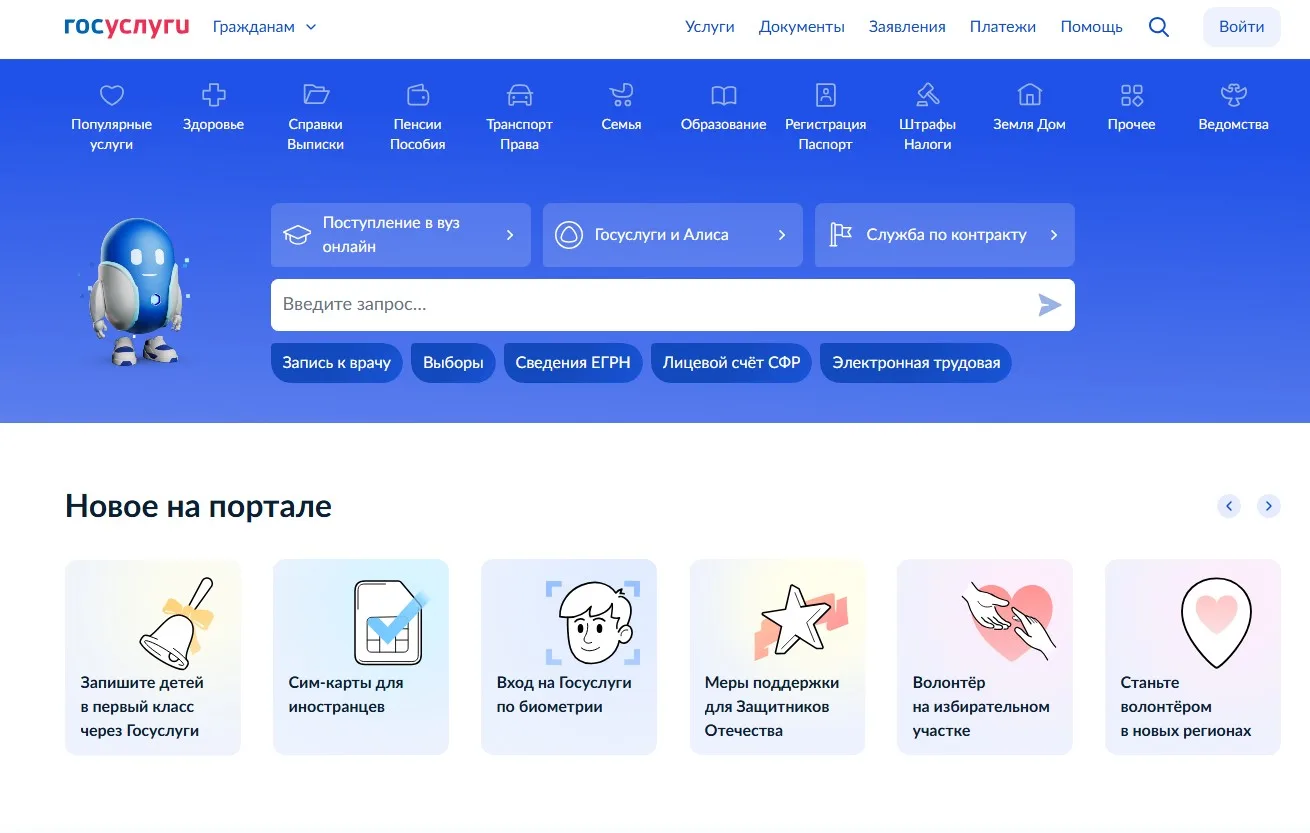Open Транспорт Права car icon

520,95
